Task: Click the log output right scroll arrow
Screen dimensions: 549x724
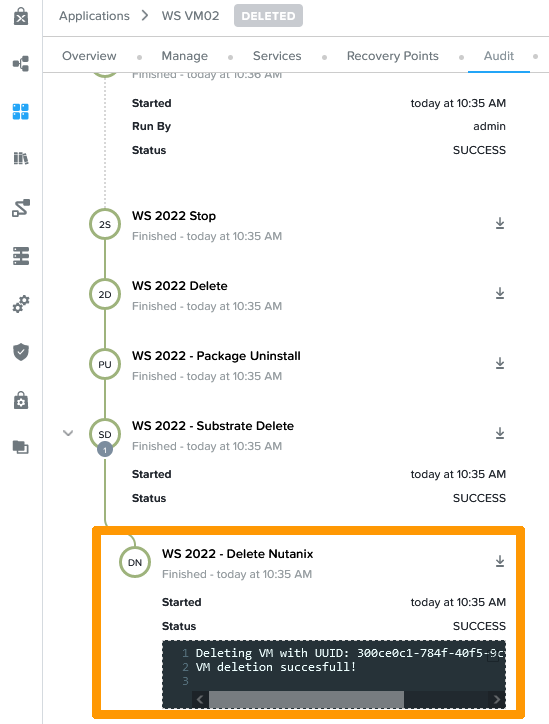Action: [496, 699]
